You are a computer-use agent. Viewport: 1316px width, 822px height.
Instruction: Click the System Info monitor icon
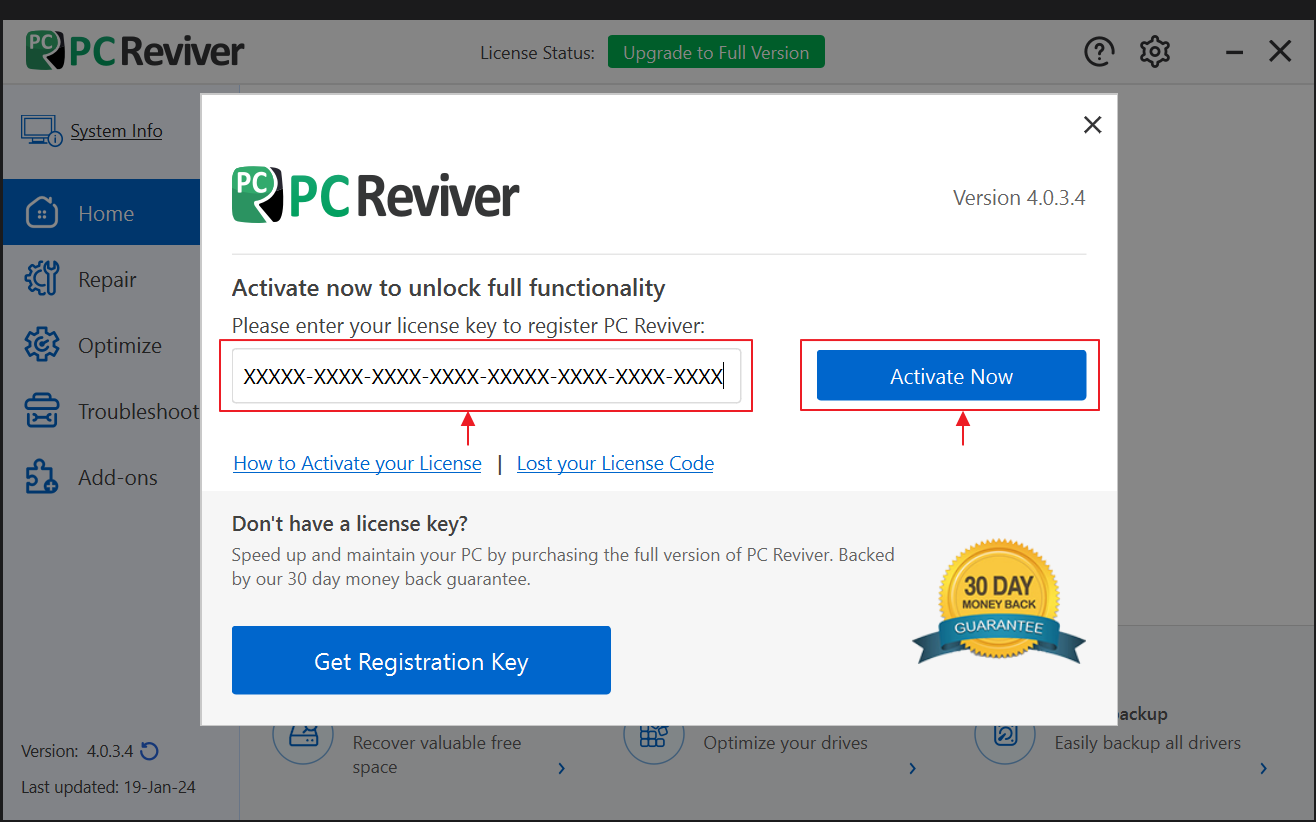click(x=41, y=130)
